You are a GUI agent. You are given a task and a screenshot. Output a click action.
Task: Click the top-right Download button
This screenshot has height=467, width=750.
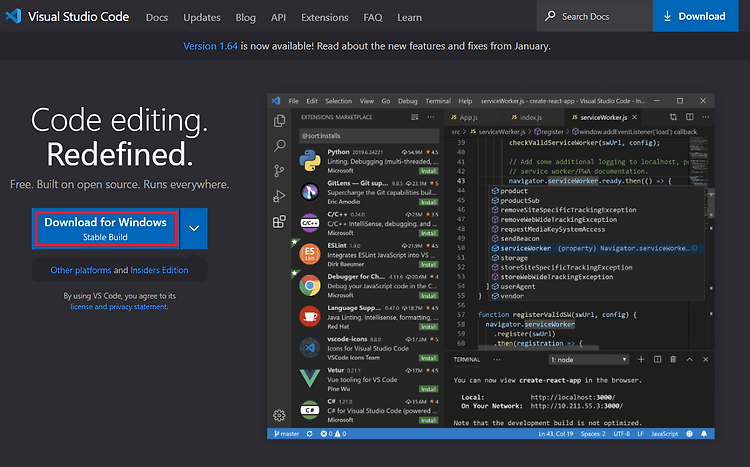pos(695,16)
